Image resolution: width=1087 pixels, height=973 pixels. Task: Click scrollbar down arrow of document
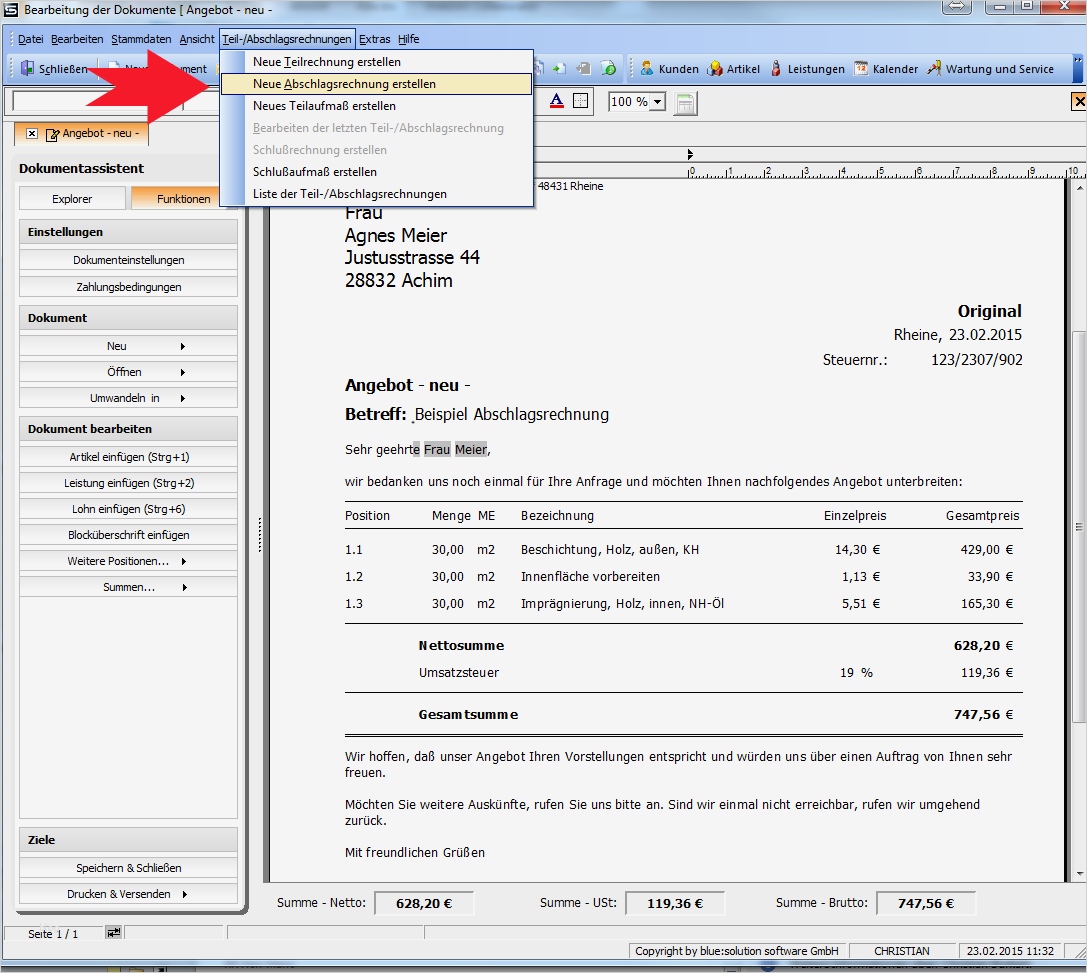click(x=1080, y=875)
